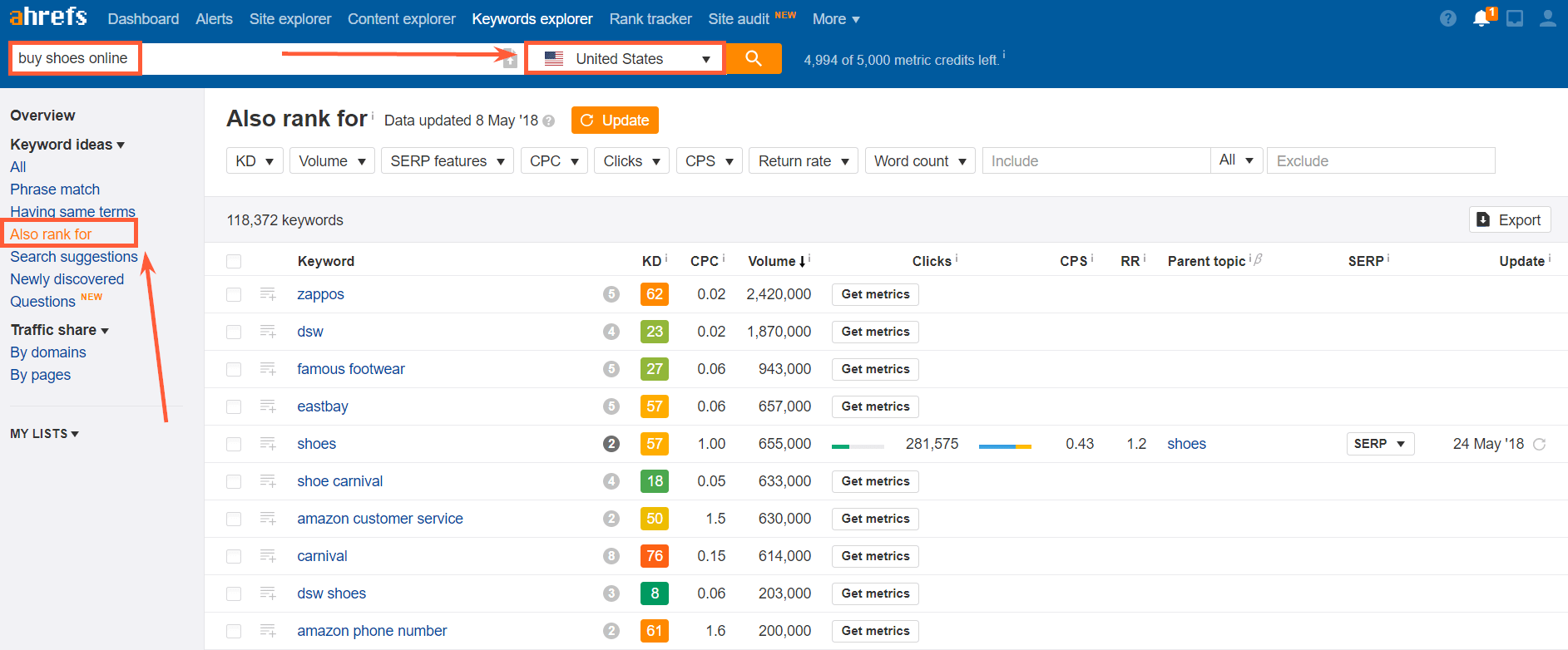Add amazon customer service to a list
Image resolution: width=1568 pixels, height=650 pixels.
click(x=268, y=519)
